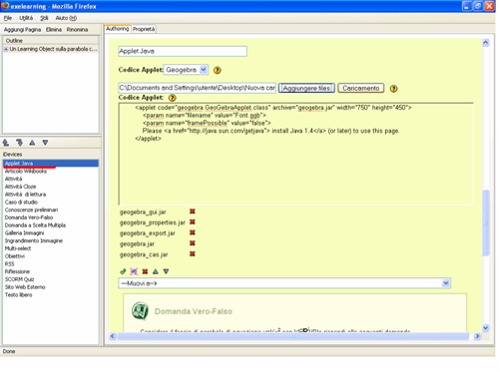Open the Geogebra applet type dropdown

coord(203,70)
